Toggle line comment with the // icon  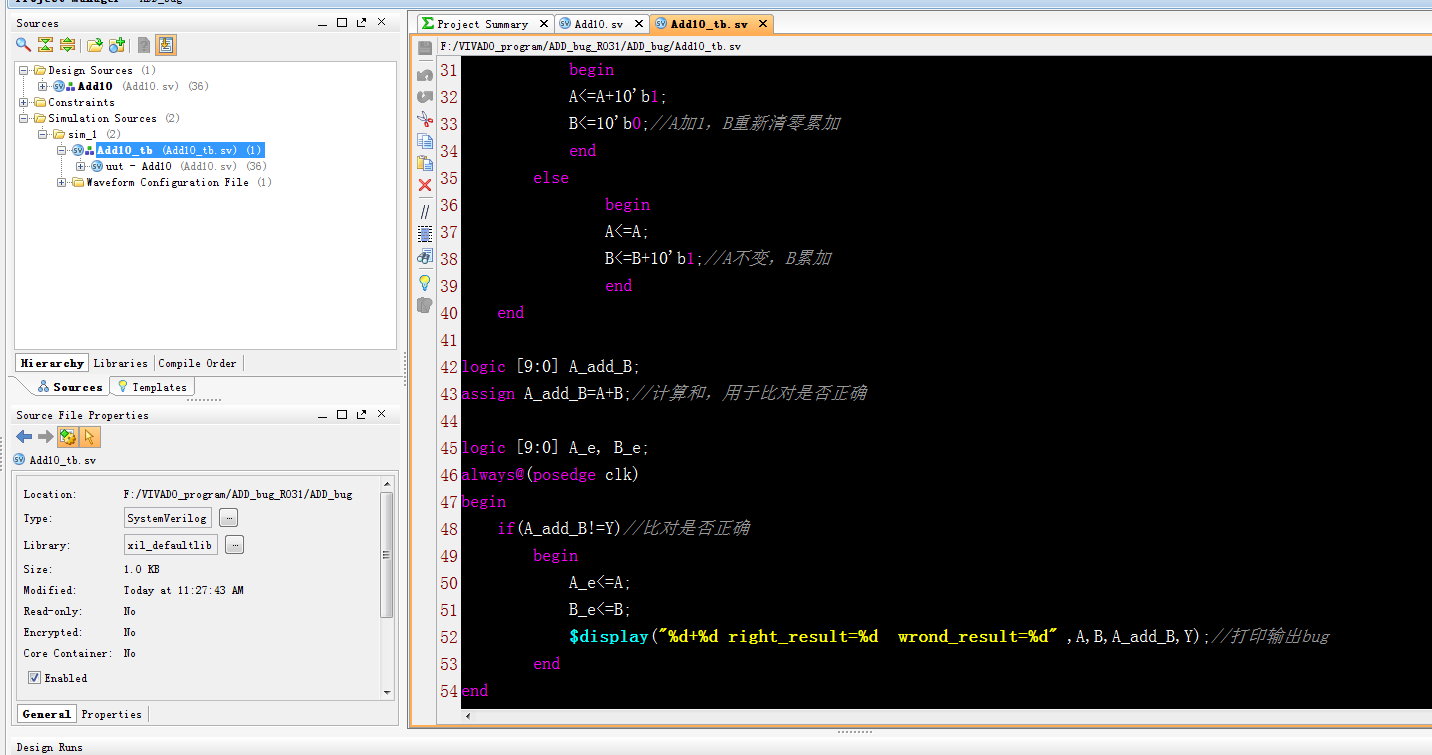(425, 211)
